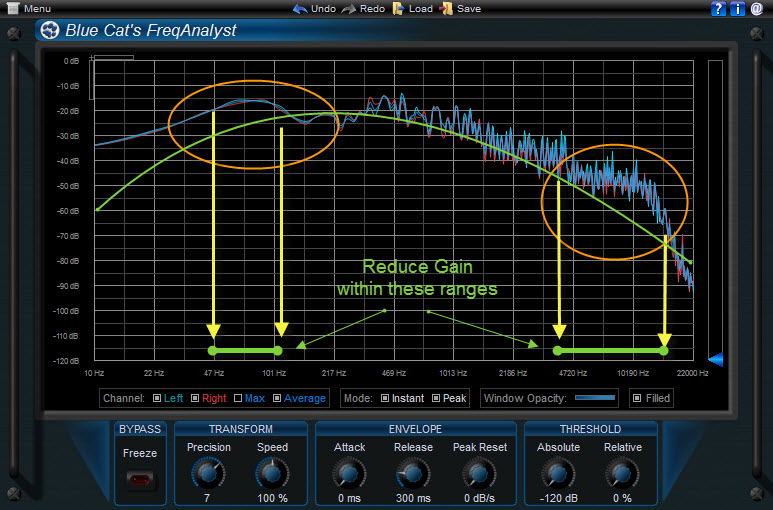Click the Attack value 0 ms
773x510 pixels.
point(349,498)
